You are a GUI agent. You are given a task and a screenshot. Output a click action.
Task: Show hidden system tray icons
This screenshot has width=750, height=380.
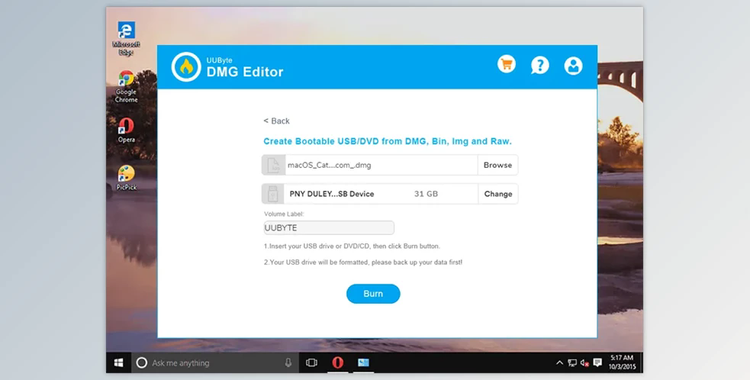pyautogui.click(x=559, y=363)
